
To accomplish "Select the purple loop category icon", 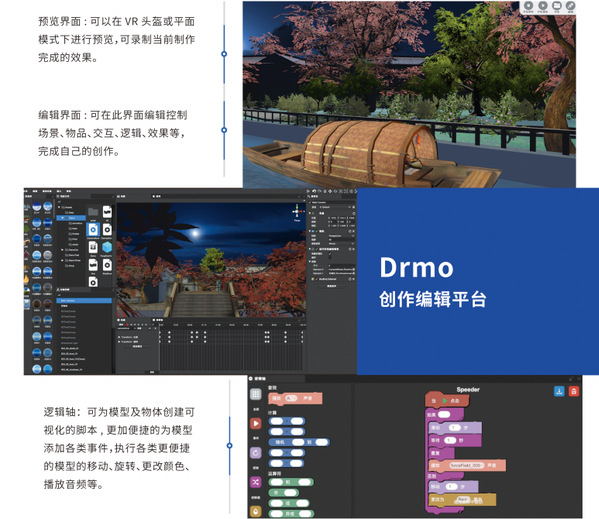I will [x=256, y=453].
